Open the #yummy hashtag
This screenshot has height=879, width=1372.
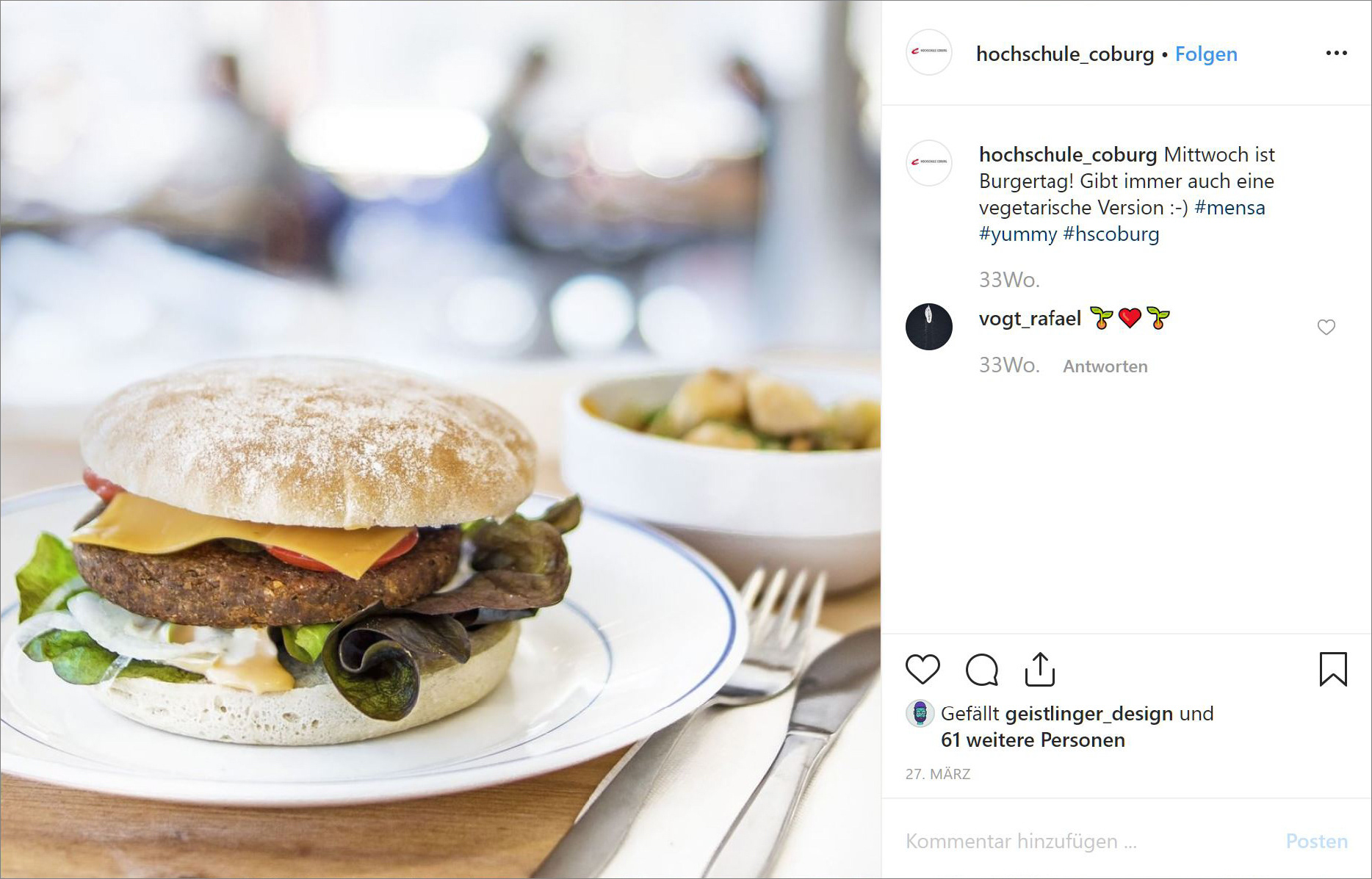click(x=1018, y=234)
